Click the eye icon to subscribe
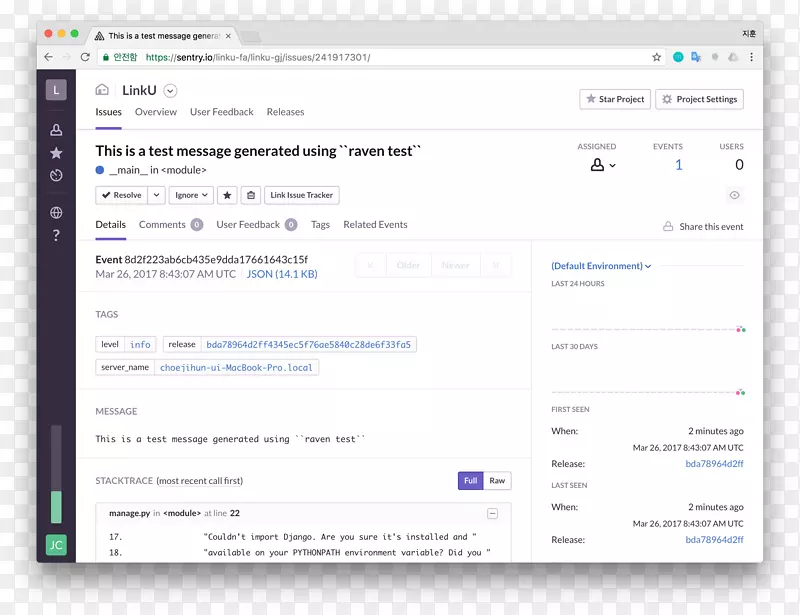The height and width of the screenshot is (615, 800). (x=735, y=195)
